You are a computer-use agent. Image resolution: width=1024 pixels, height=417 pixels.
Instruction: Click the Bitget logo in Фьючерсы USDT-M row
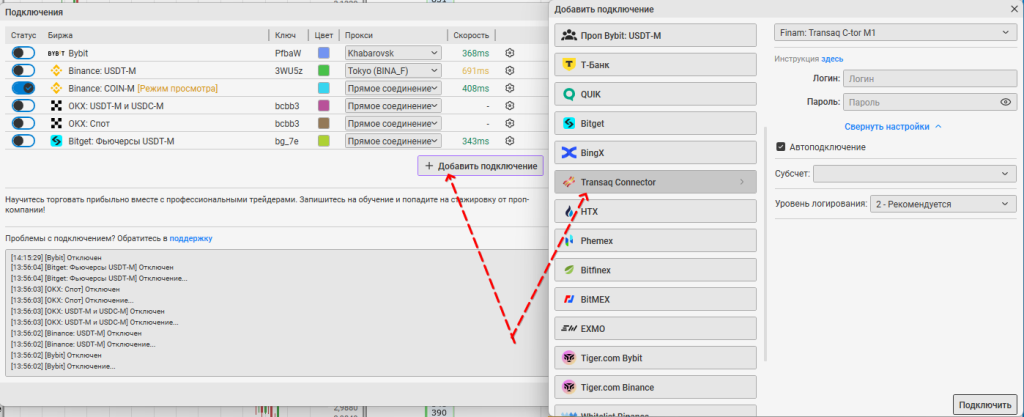[x=56, y=141]
